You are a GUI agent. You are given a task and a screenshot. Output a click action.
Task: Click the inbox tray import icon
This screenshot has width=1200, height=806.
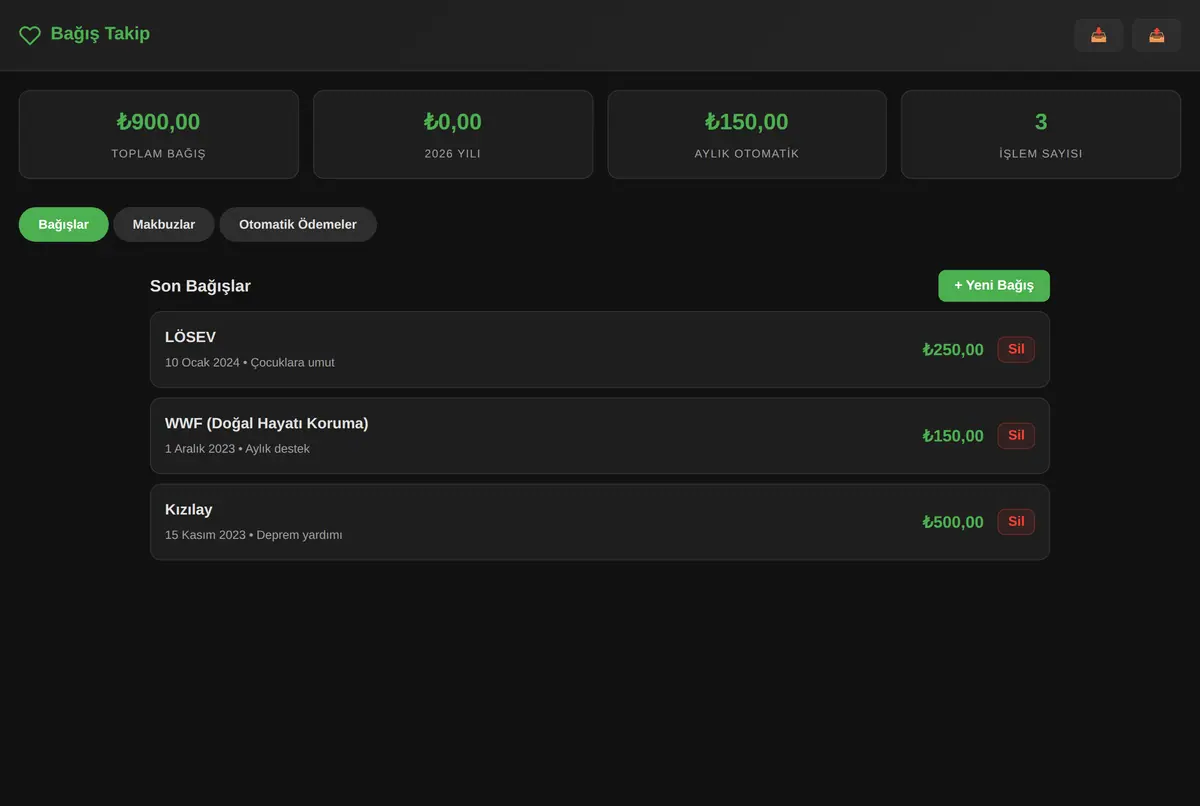click(x=1099, y=35)
